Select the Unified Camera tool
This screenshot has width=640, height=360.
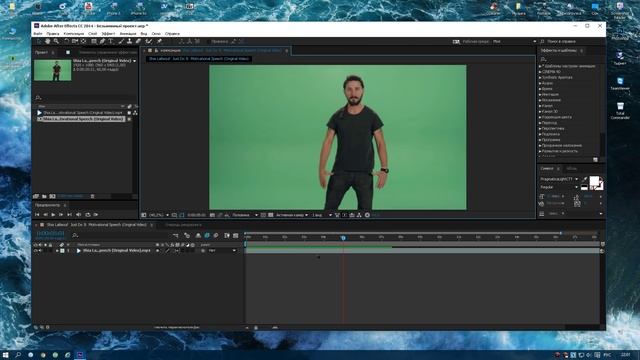point(75,41)
